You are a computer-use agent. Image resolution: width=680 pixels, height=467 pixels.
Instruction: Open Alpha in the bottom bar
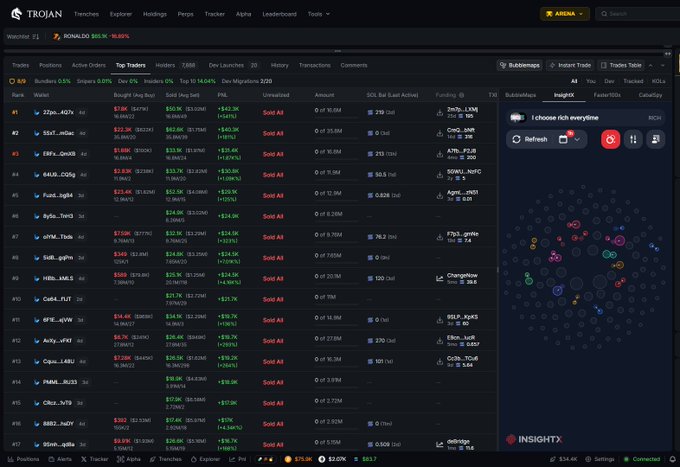pyautogui.click(x=129, y=459)
